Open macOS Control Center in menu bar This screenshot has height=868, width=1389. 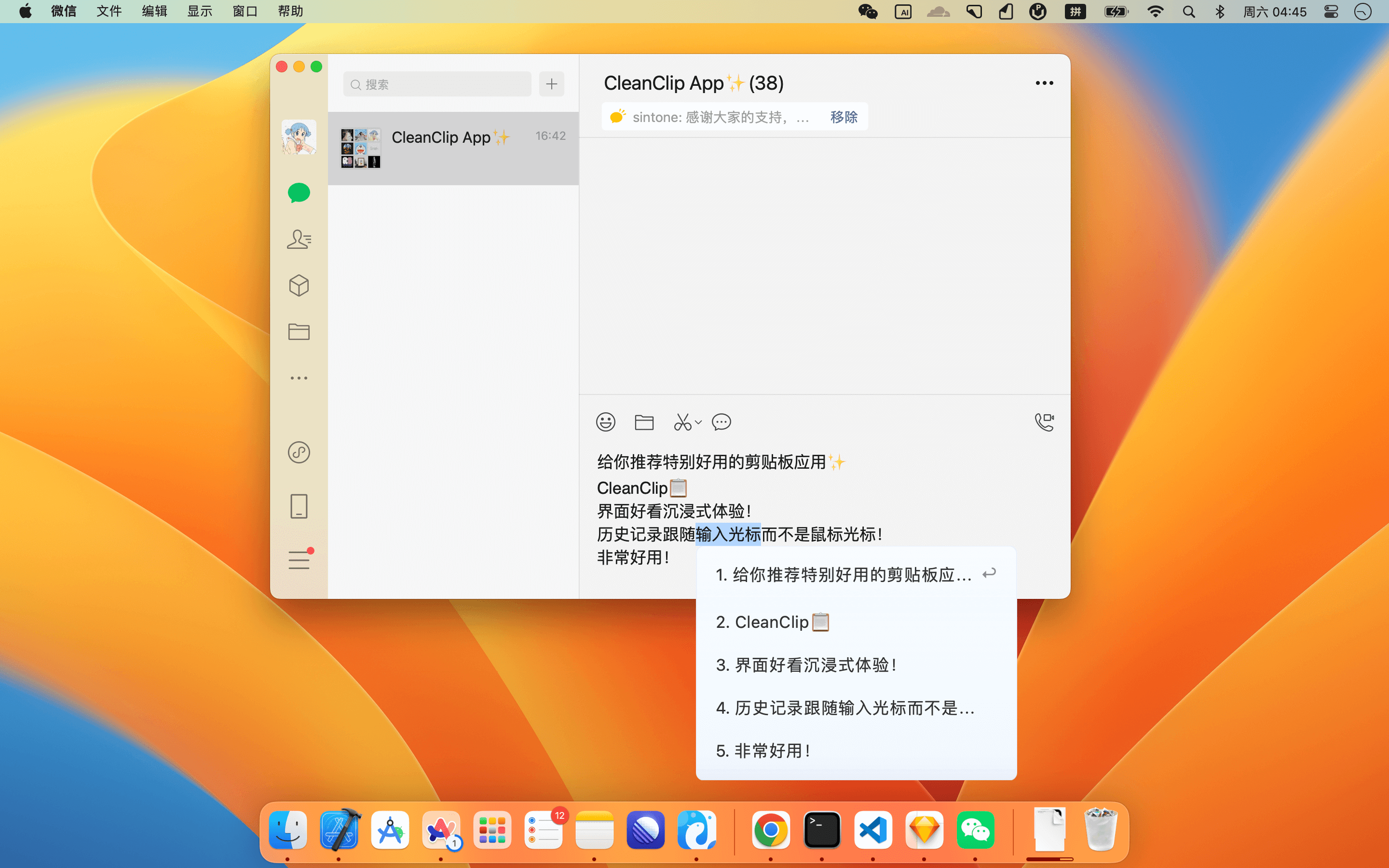1331,12
